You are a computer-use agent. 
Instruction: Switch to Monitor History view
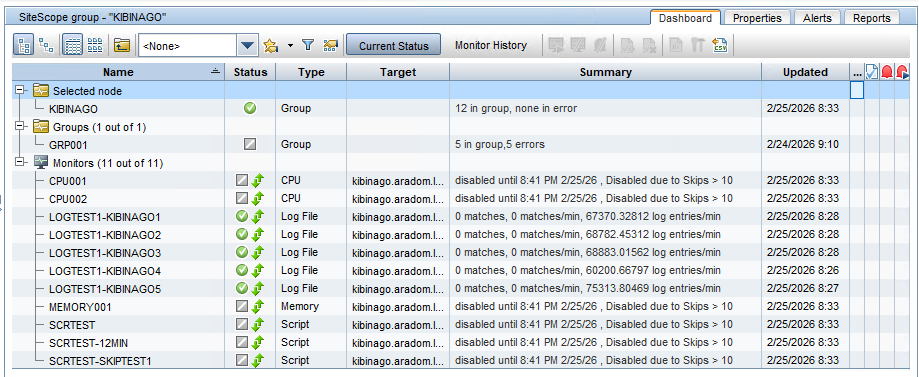coord(491,45)
